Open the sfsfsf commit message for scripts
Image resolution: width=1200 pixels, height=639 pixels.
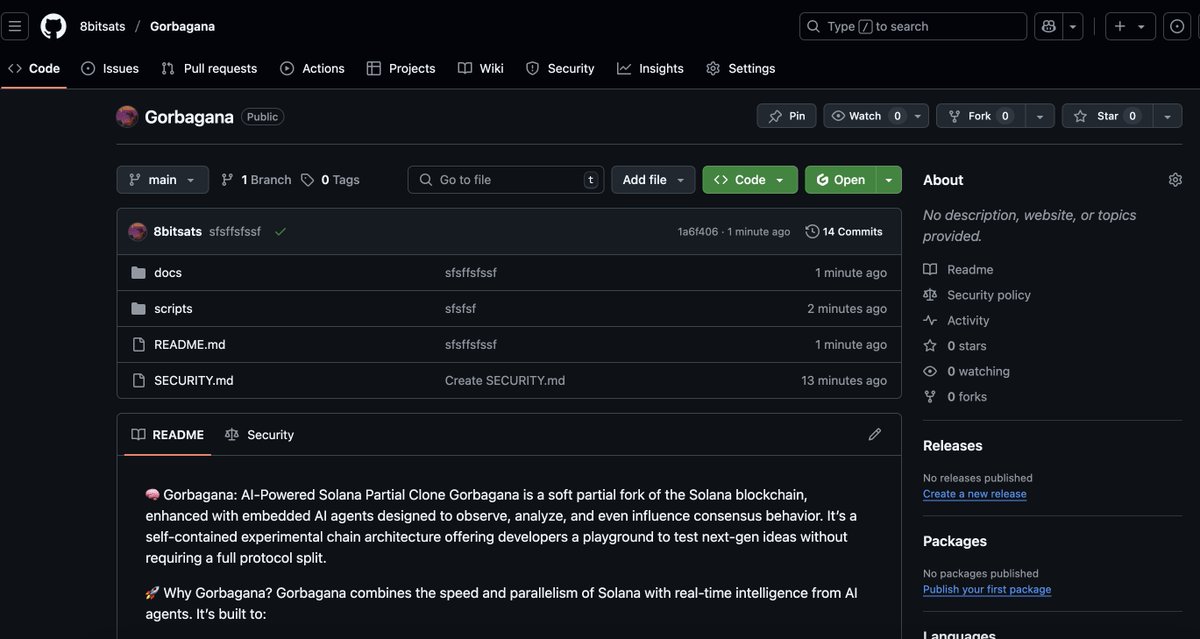point(460,309)
